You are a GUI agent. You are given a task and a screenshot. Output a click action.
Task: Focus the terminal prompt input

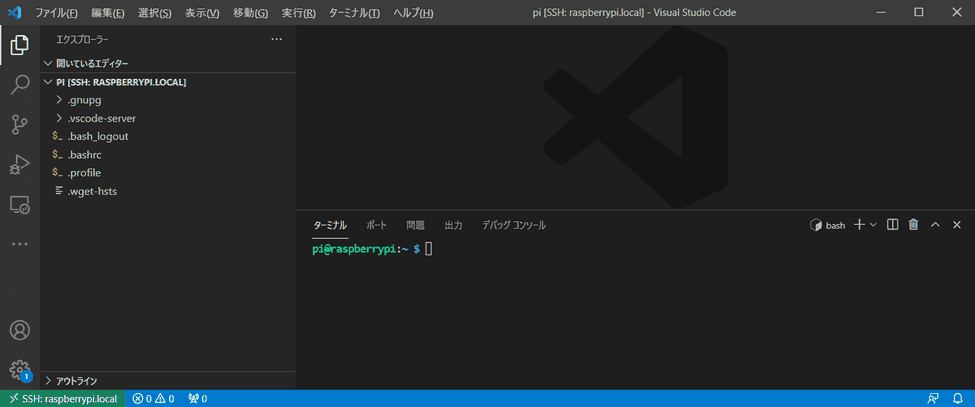tap(428, 249)
